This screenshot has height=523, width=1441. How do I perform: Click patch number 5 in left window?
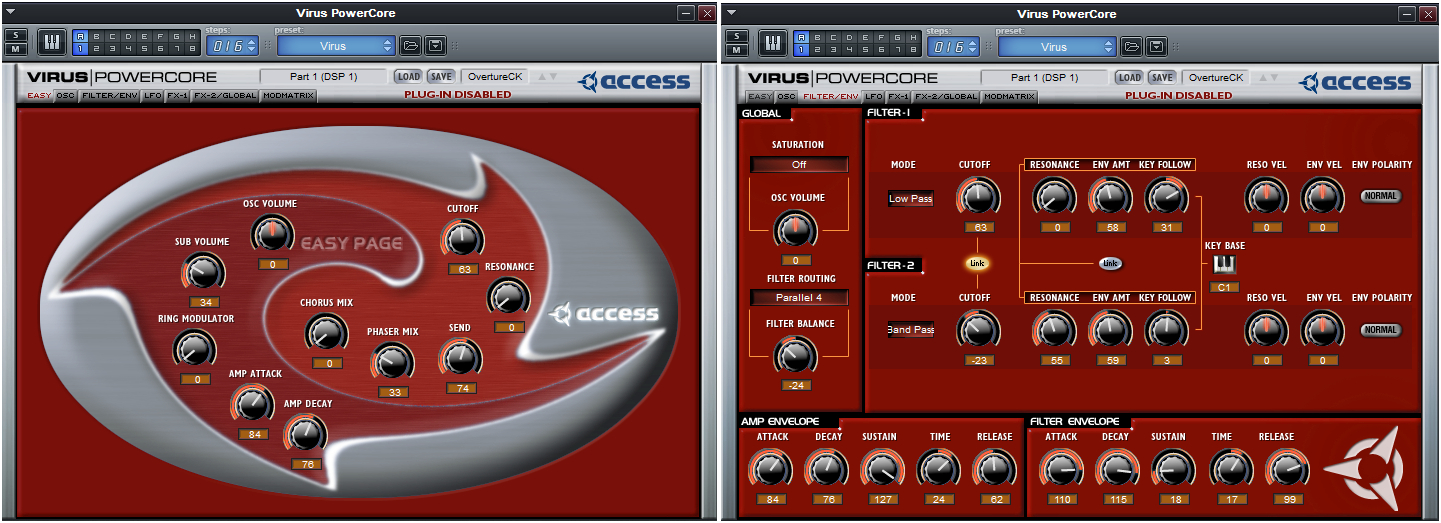click(145, 49)
